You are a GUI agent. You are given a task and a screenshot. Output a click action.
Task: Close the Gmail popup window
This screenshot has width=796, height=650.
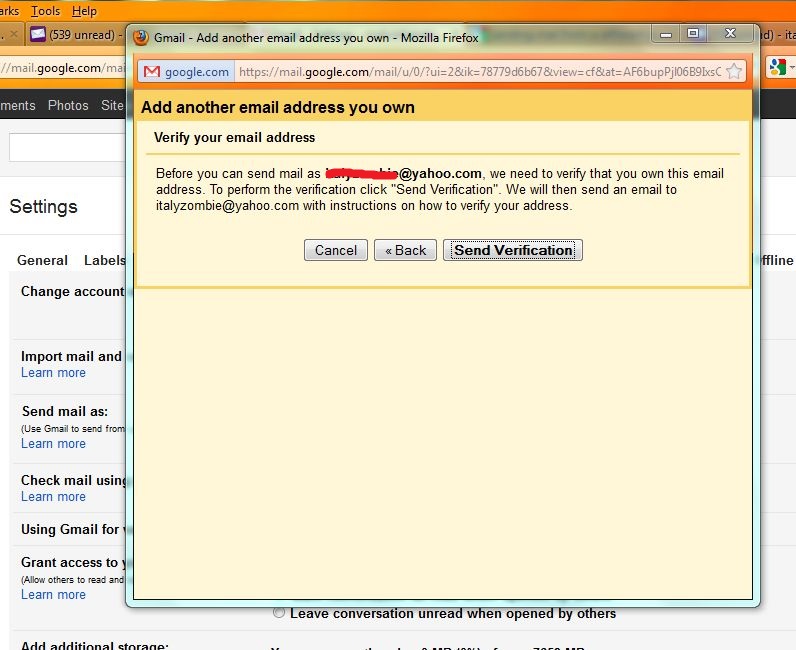pos(730,34)
